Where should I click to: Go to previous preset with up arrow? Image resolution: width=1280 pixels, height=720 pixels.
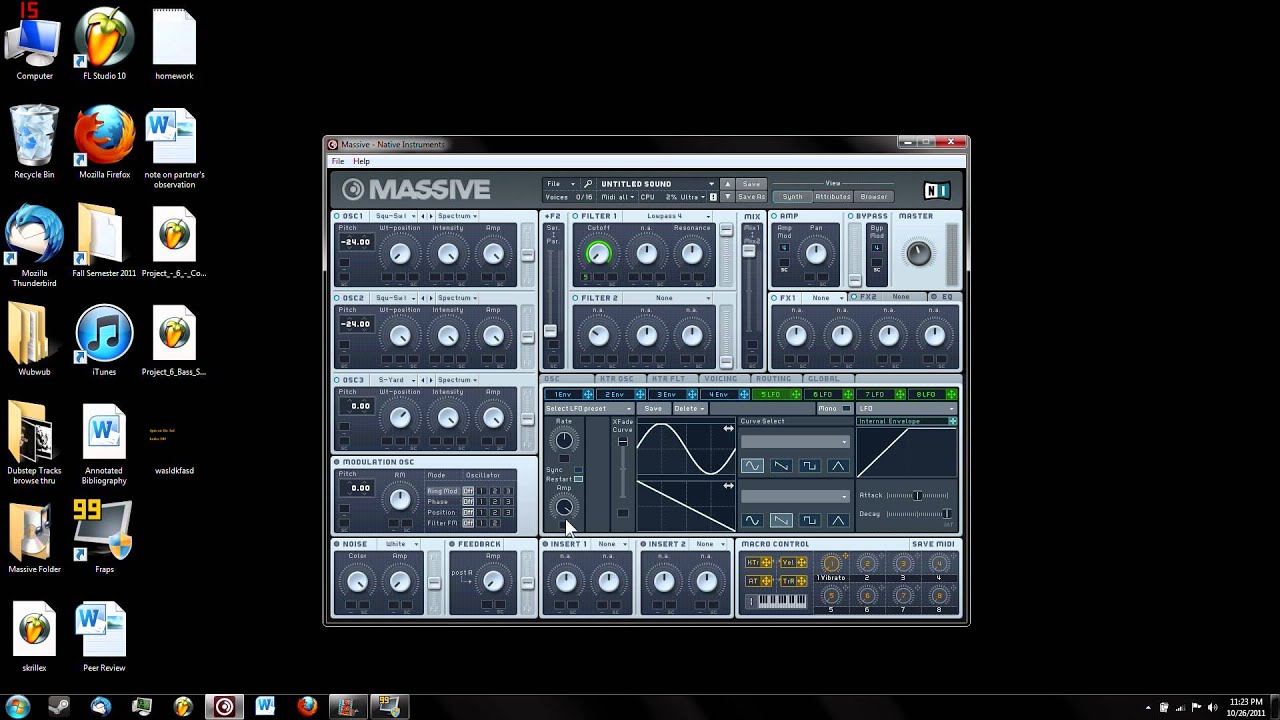(x=727, y=184)
